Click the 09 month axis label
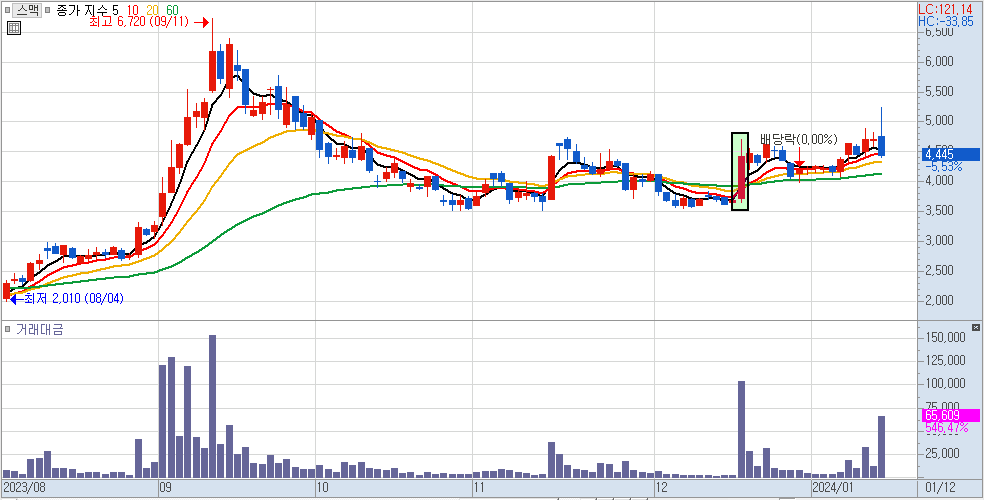Screen dimensions: 984x500 click(x=166, y=487)
